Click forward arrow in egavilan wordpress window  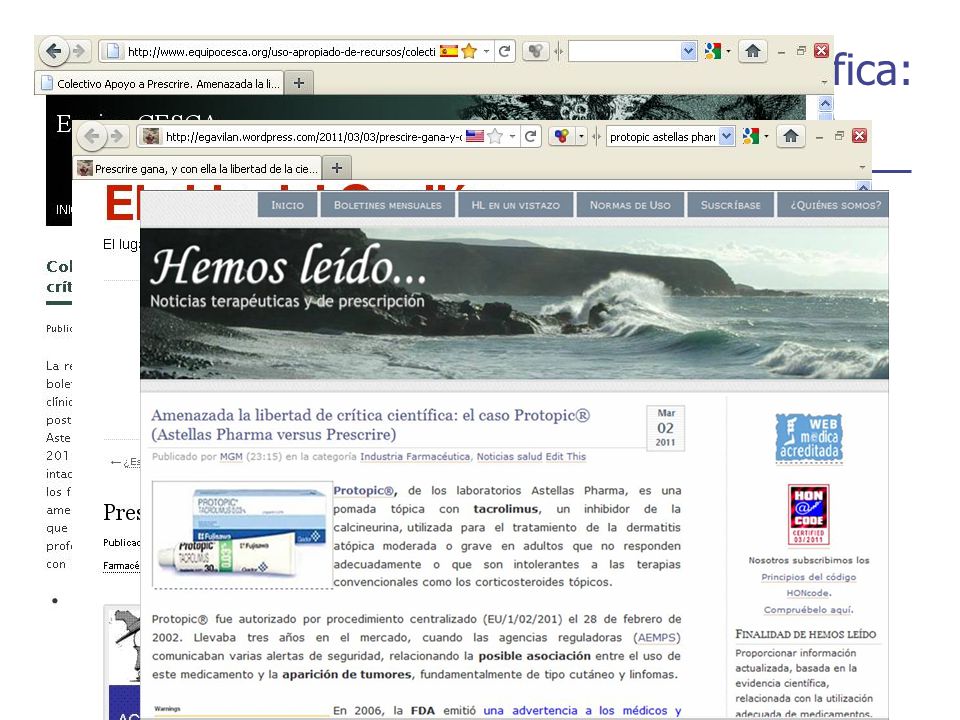(116, 136)
